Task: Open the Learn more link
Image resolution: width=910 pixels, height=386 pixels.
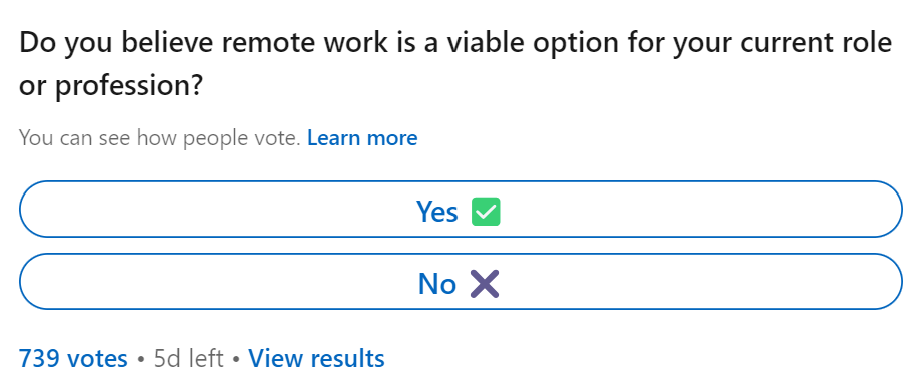Action: point(362,138)
